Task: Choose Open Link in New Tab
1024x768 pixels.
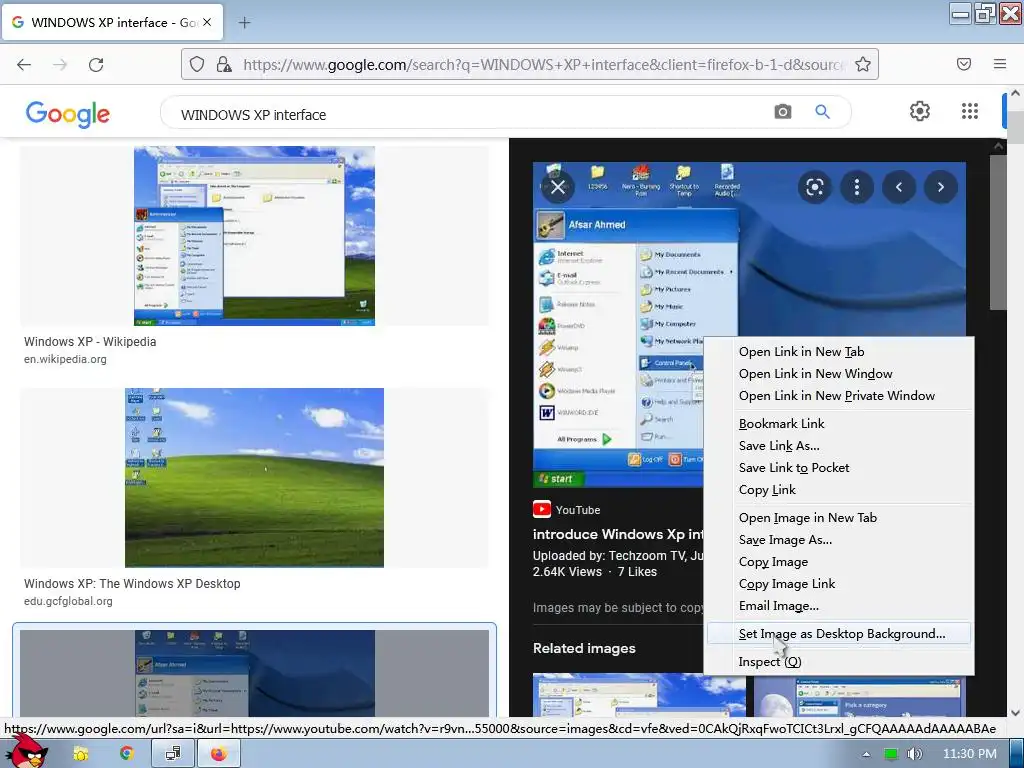Action: tap(840, 351)
